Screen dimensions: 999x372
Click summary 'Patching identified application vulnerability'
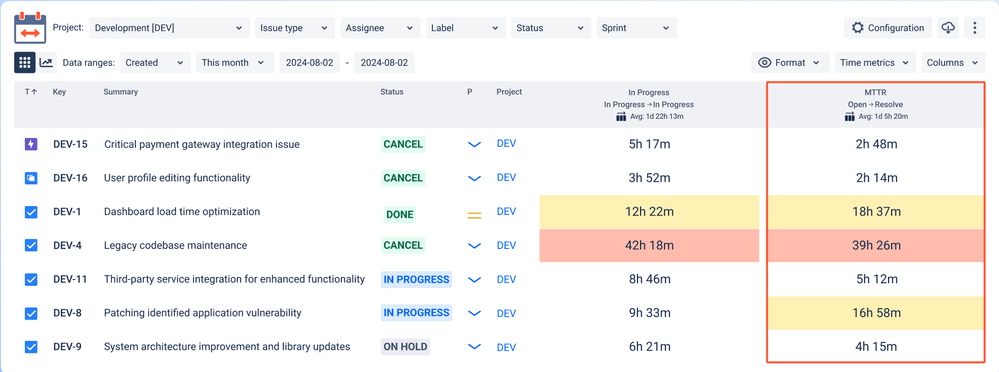click(203, 313)
